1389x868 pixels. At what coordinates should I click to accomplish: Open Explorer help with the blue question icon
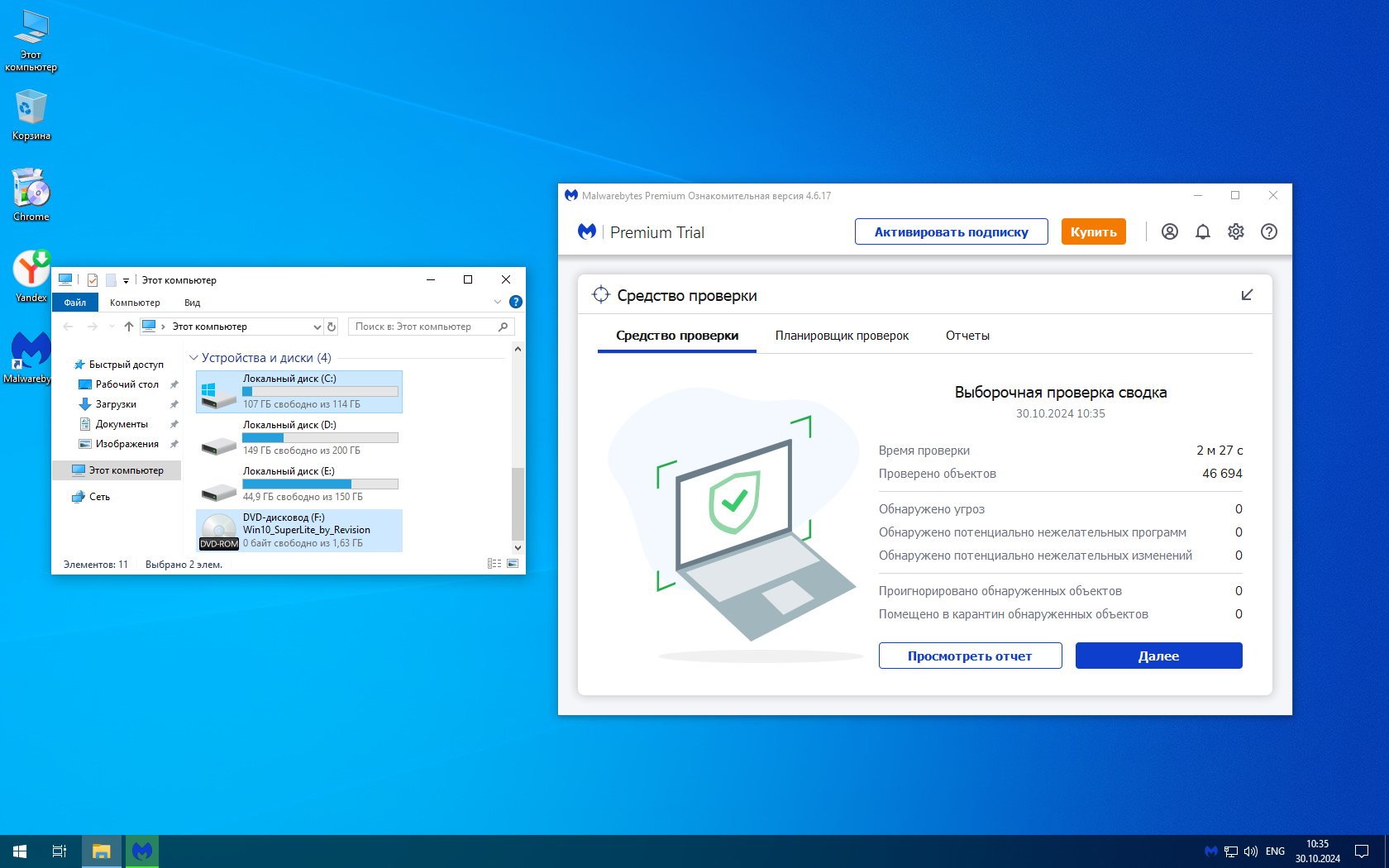[516, 302]
